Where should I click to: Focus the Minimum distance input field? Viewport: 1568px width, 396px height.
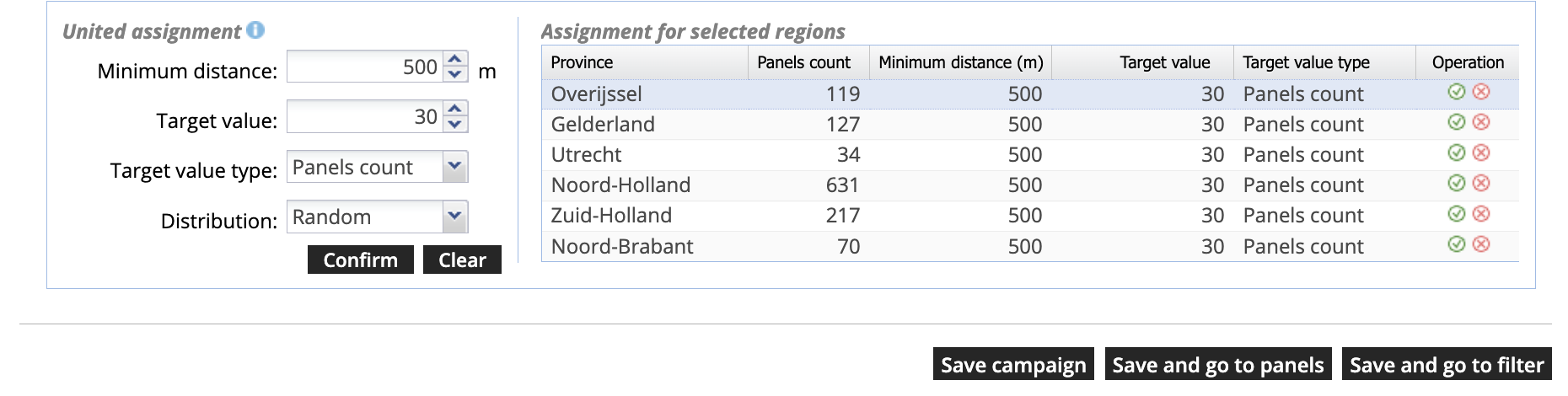click(364, 67)
